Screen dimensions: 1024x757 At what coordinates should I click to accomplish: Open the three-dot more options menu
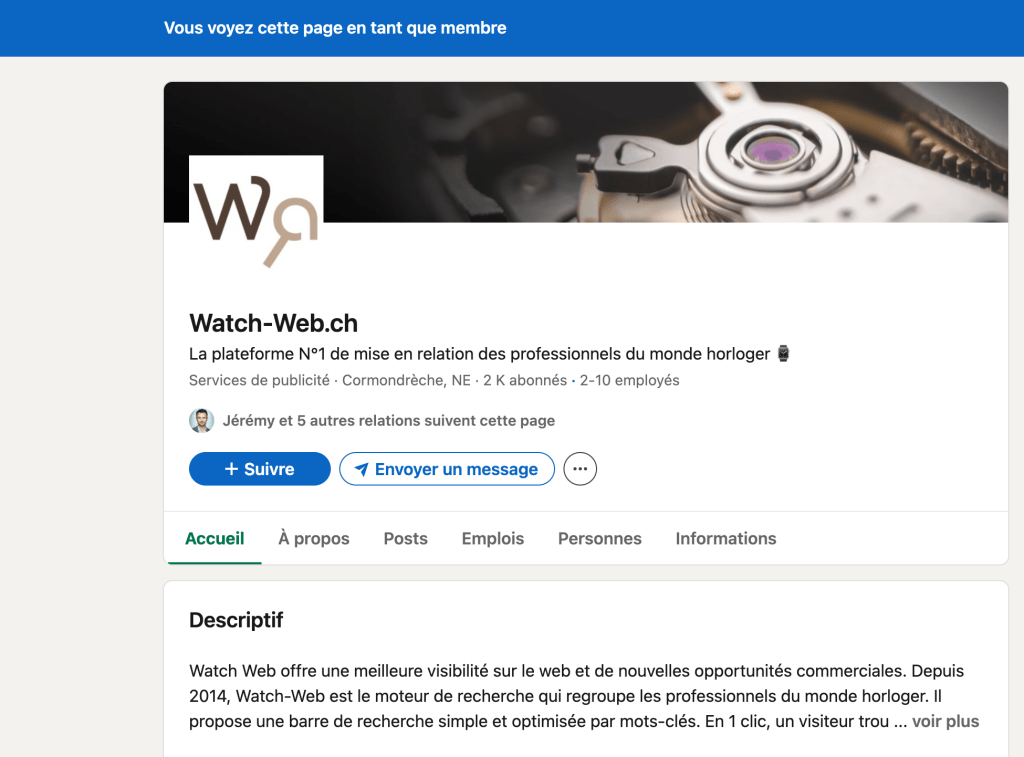pos(580,469)
